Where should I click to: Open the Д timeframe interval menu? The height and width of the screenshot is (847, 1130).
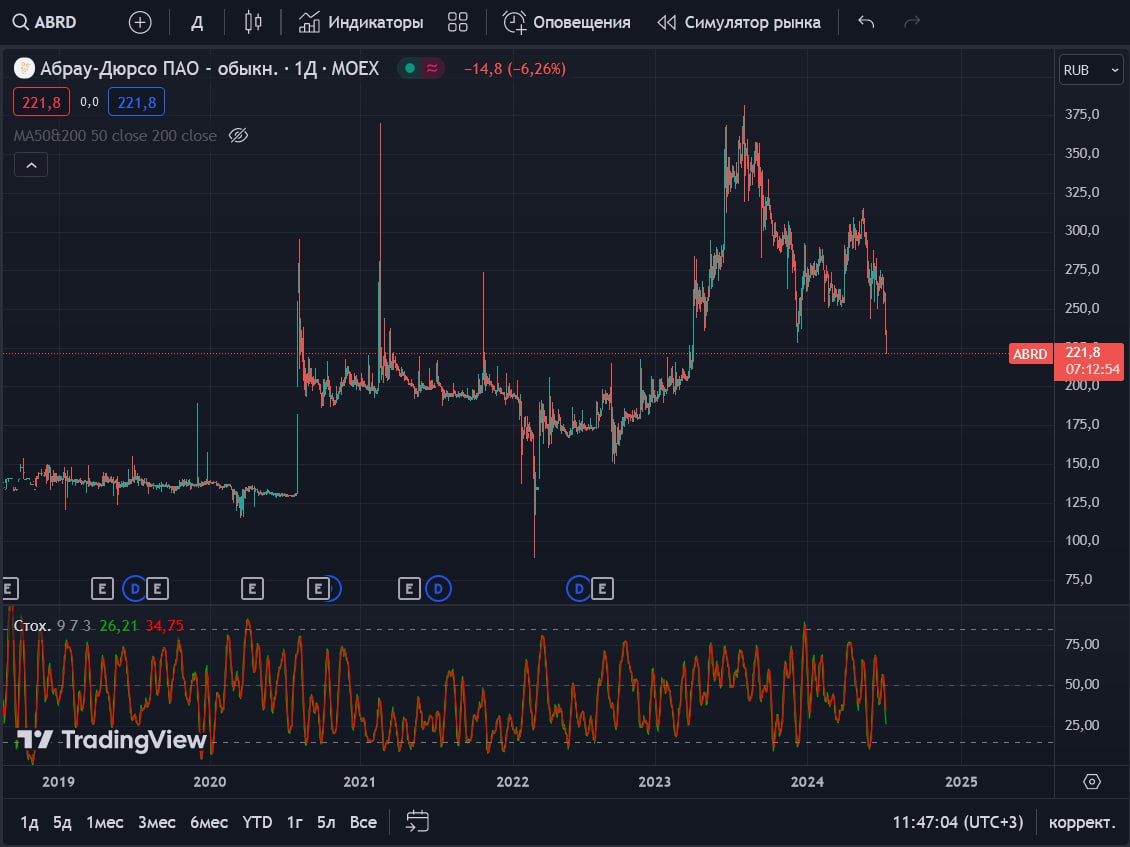tap(197, 22)
